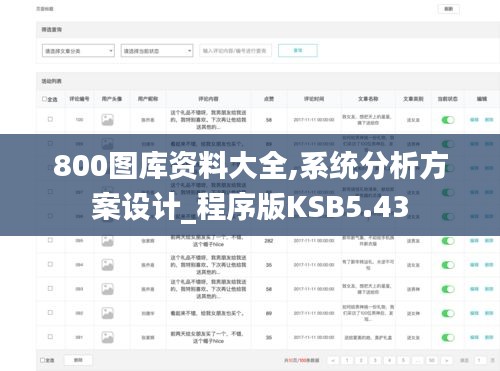Focus the comment content search field

click(x=235, y=51)
